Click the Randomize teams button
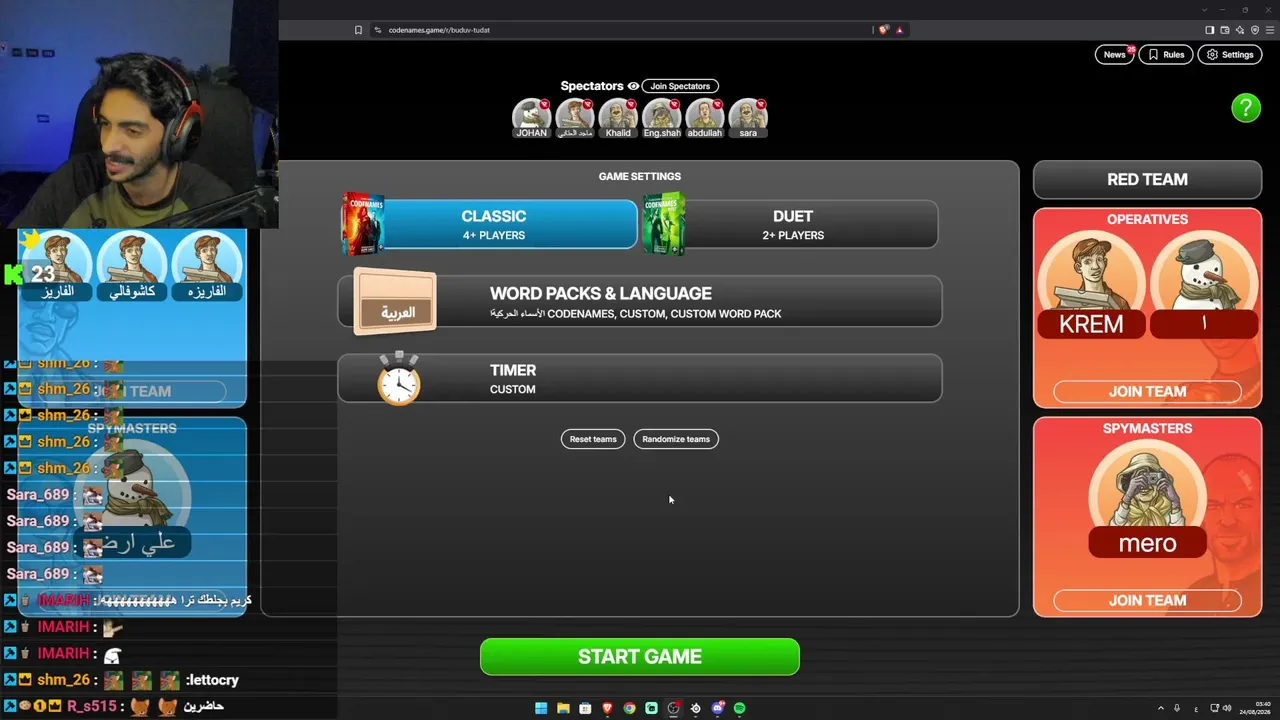Viewport: 1280px width, 720px height. 676,439
